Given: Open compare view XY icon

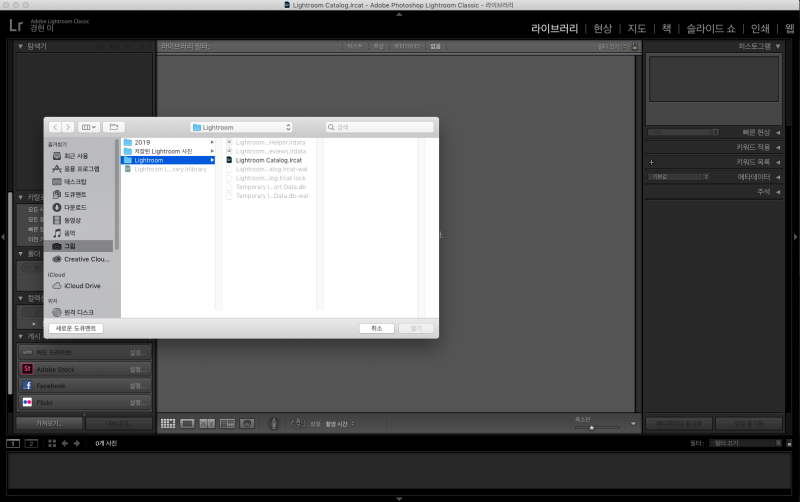Looking at the screenshot, I should pyautogui.click(x=207, y=423).
